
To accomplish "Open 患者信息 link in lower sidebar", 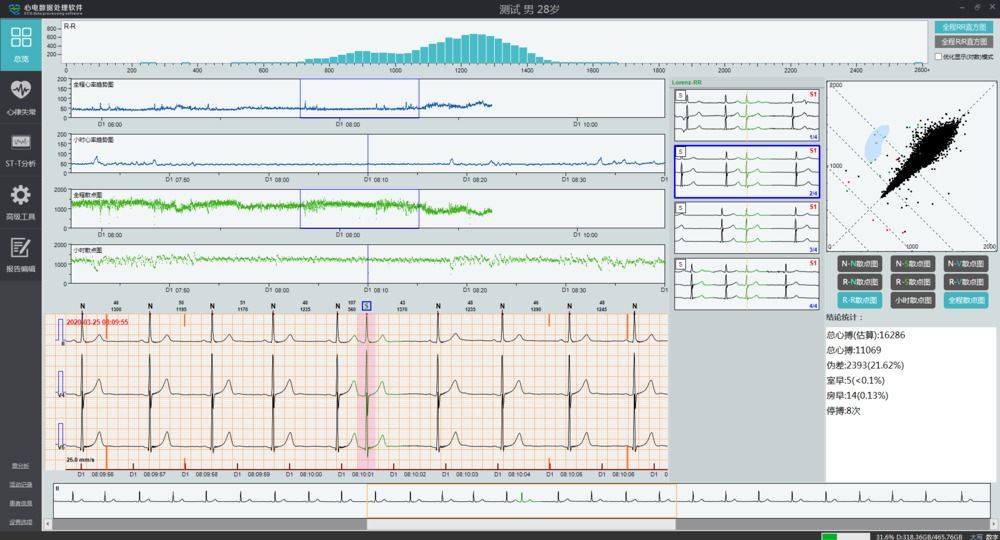I will click(20, 503).
